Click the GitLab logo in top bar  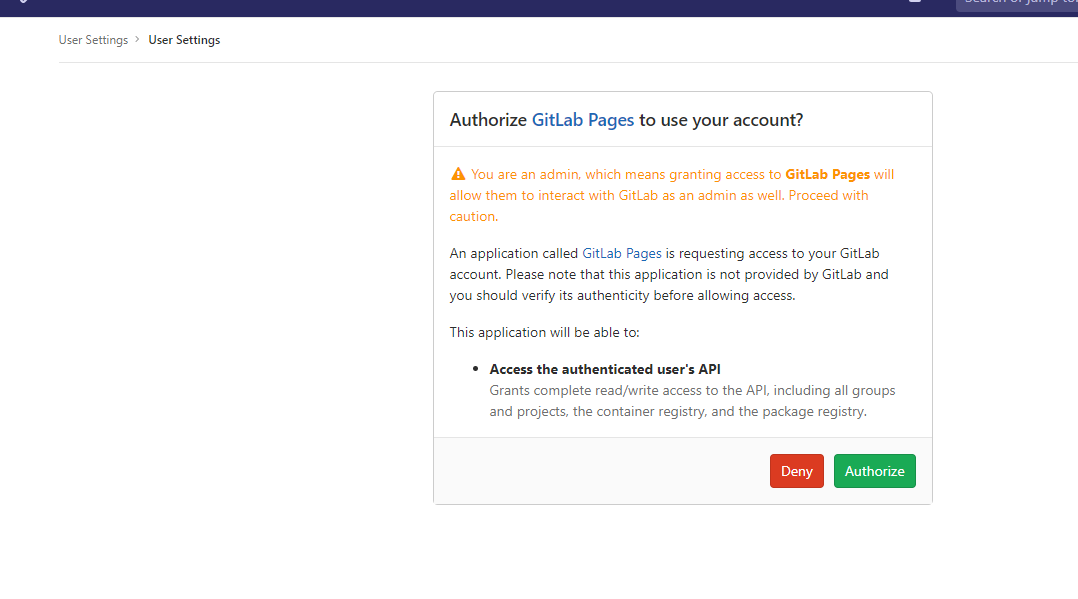23,2
